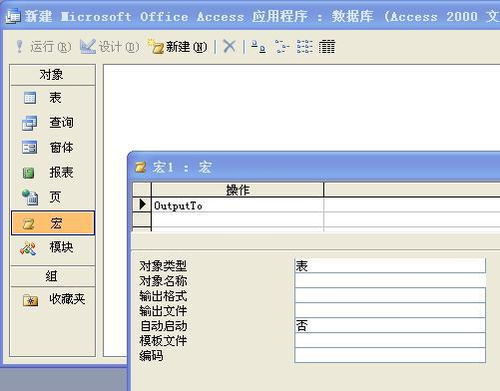Viewport: 500px width, 391px height.
Task: Click the Run (运行) toolbar button
Action: pyautogui.click(x=43, y=47)
